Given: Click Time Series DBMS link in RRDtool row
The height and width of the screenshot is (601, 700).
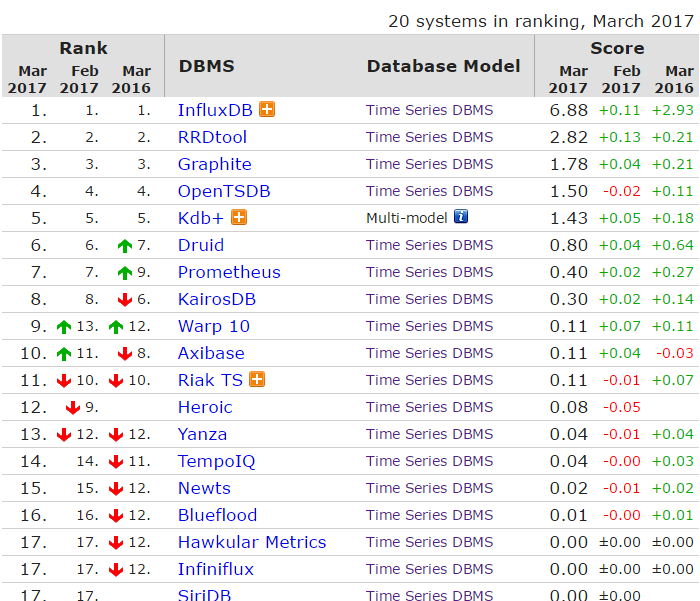Looking at the screenshot, I should [x=429, y=137].
